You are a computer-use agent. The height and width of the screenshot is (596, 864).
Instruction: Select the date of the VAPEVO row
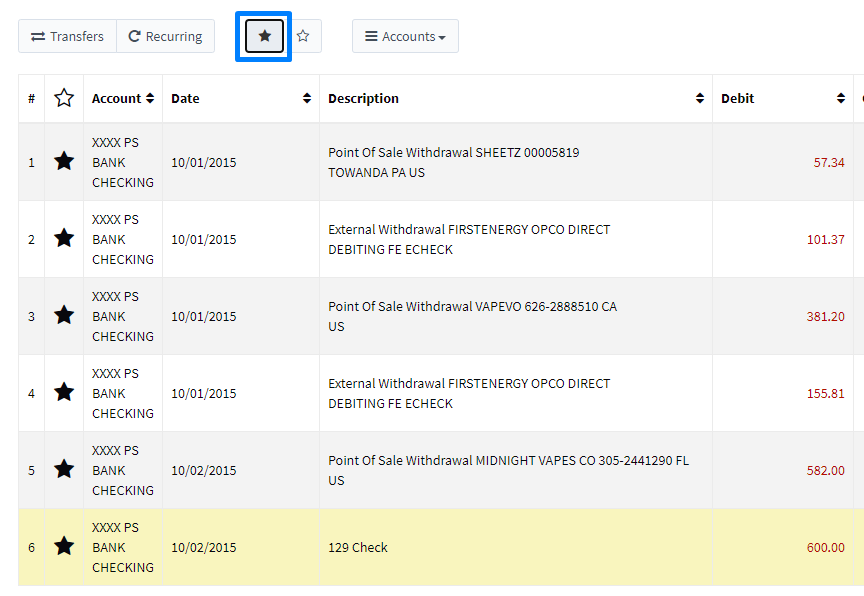pos(204,317)
